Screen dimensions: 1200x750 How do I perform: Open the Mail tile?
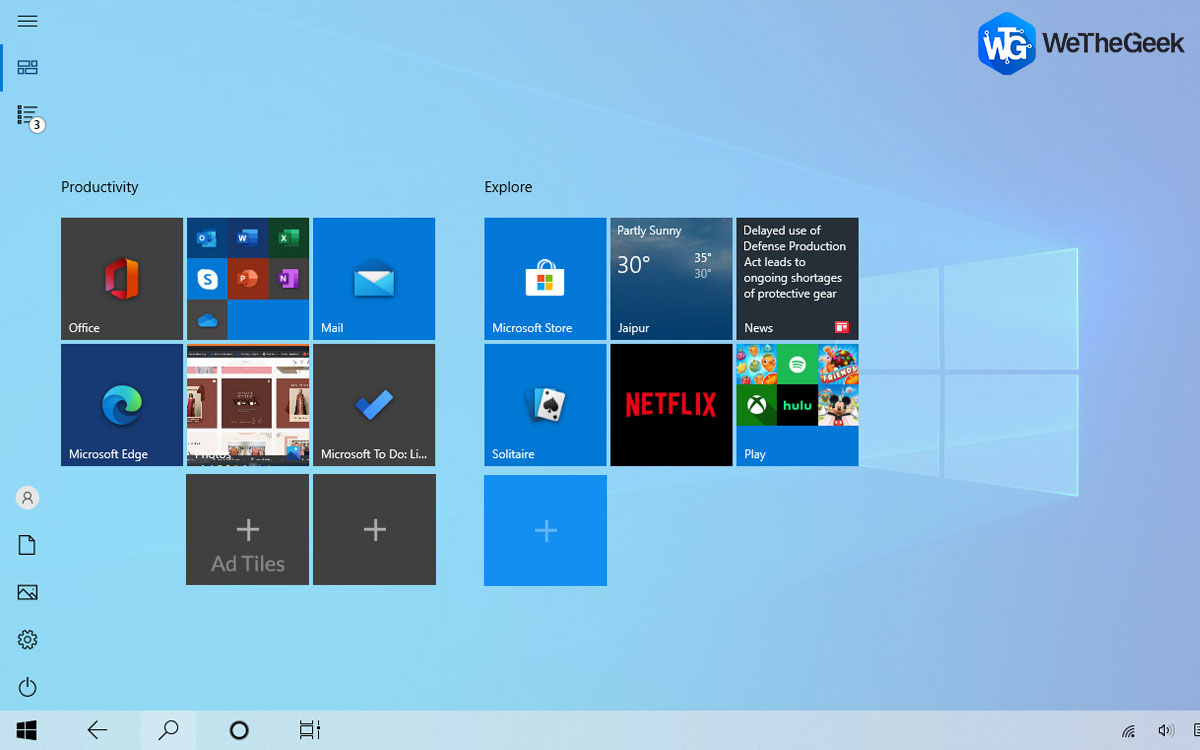(374, 279)
